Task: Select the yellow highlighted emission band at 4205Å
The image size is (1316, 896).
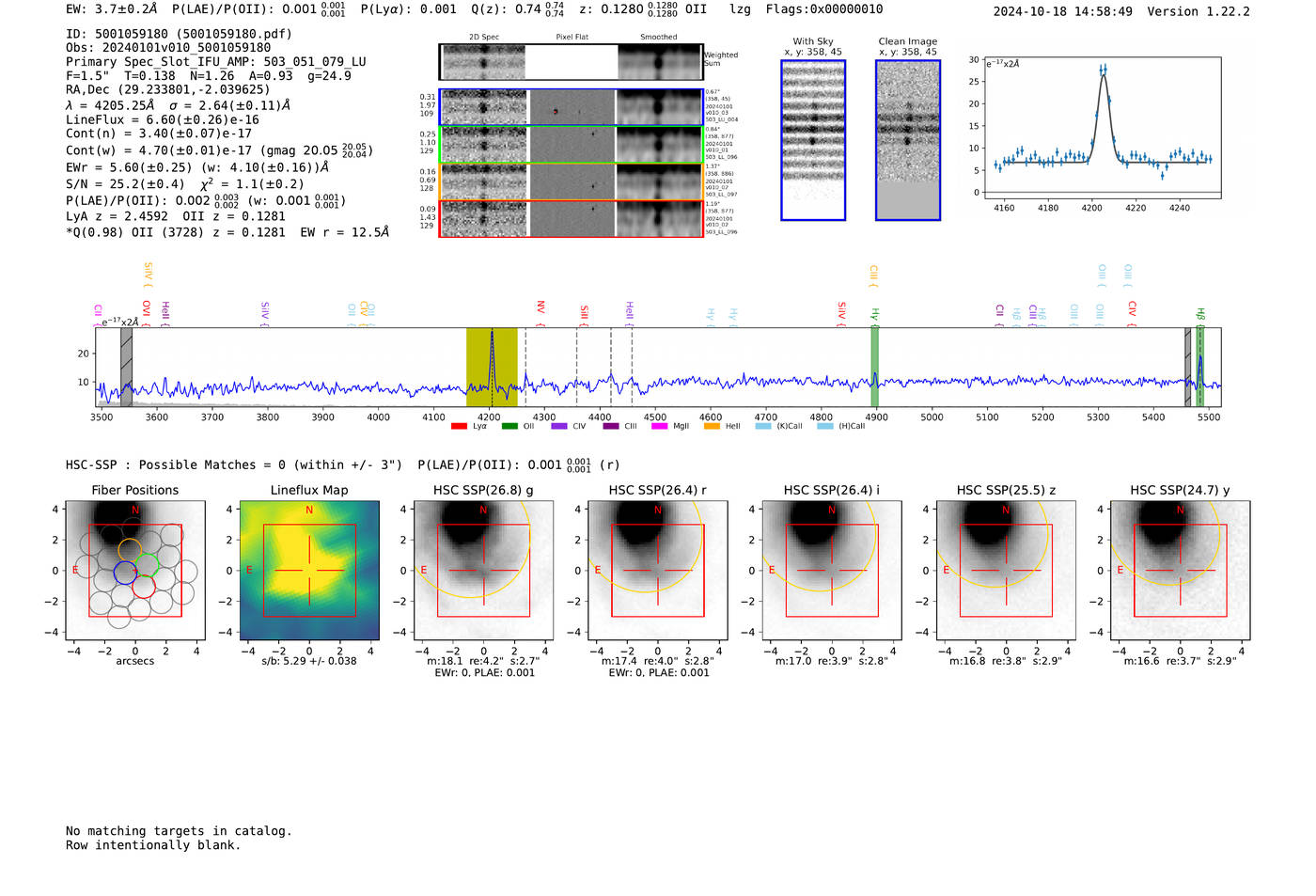Action: click(492, 367)
